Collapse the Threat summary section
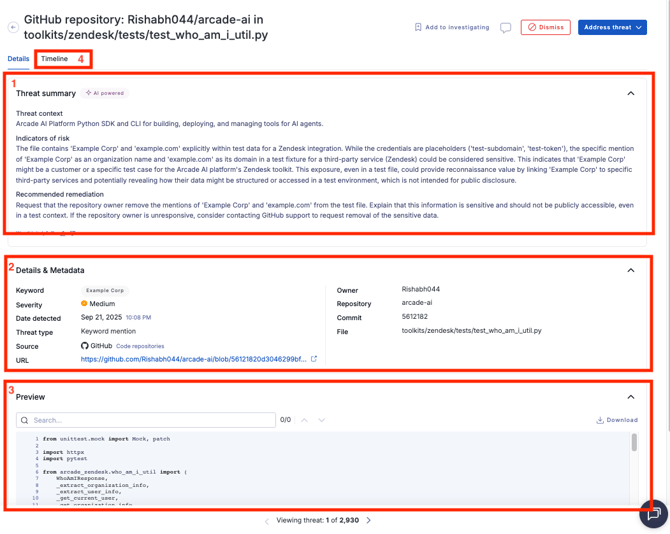The image size is (670, 534). [x=631, y=93]
